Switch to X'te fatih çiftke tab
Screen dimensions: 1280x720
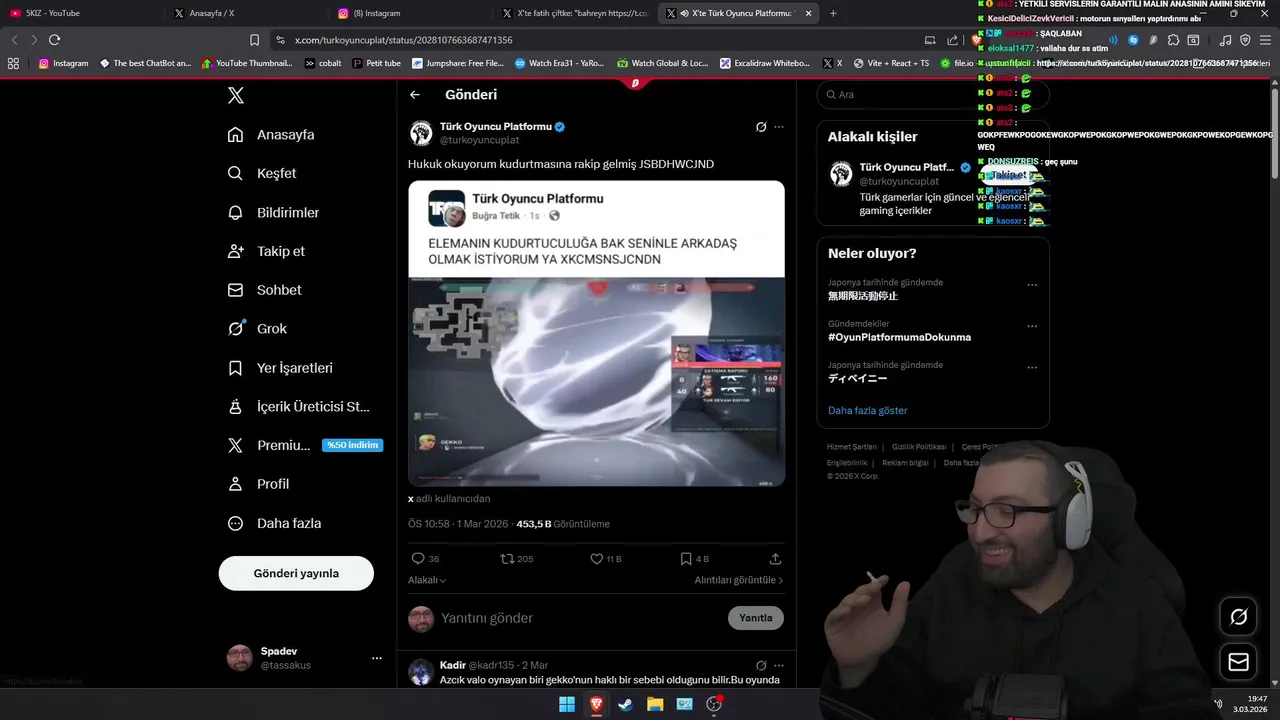575,13
